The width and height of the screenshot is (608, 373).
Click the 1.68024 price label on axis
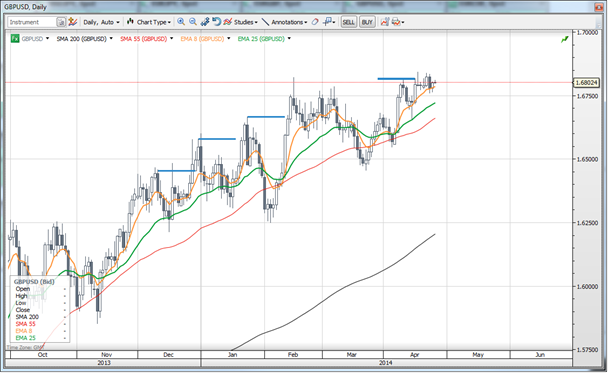coord(586,83)
